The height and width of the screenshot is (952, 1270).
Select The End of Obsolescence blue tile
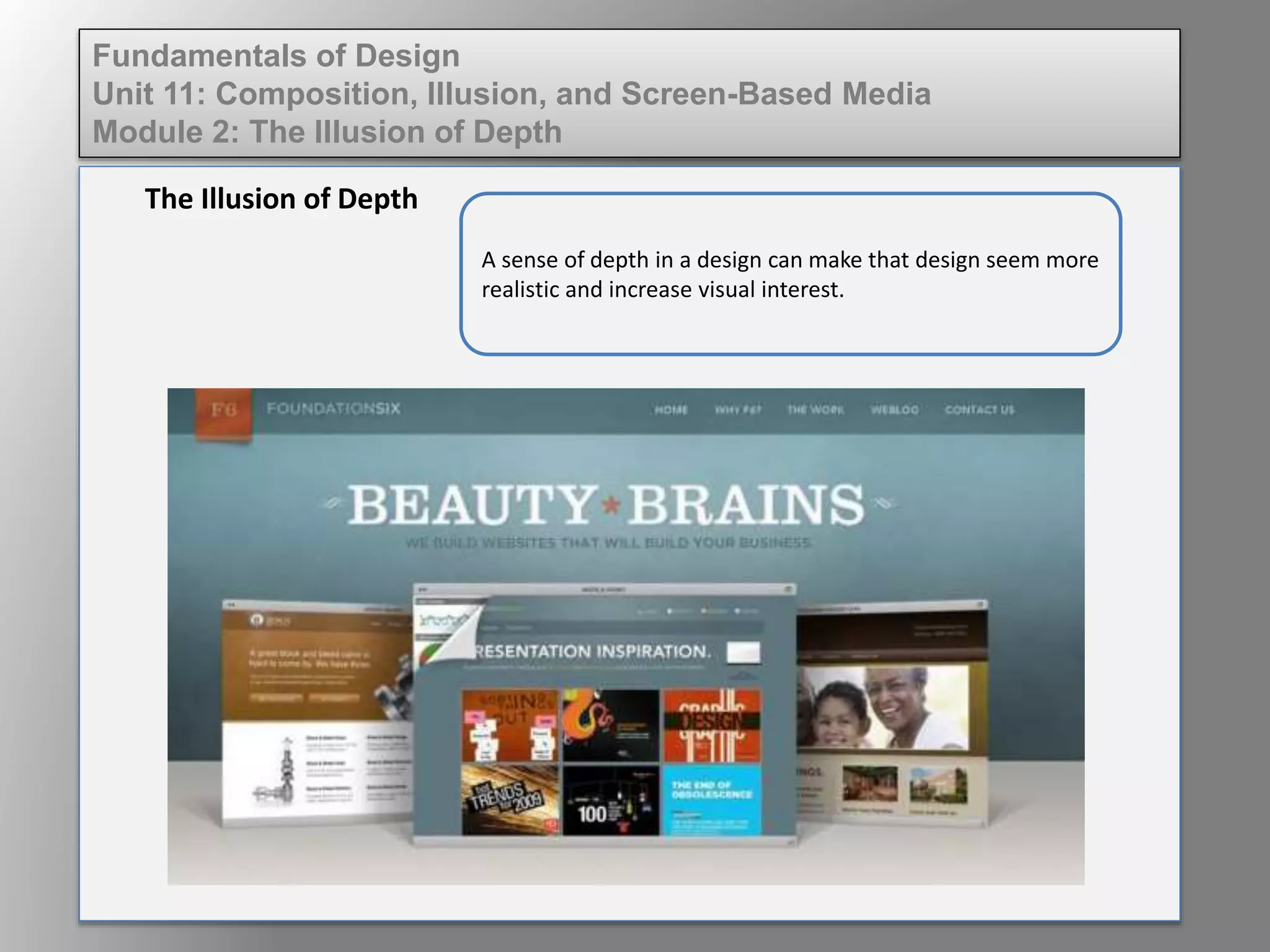tap(712, 800)
